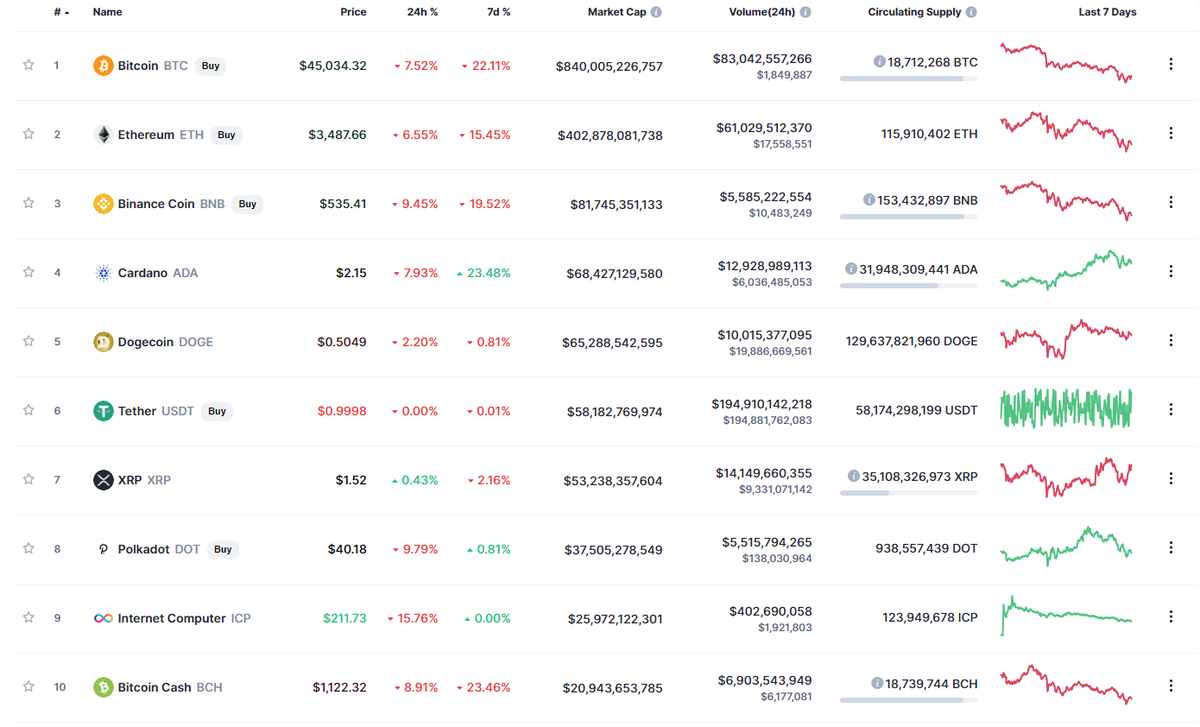Open more options menu for Dogecoin row
Image resolution: width=1200 pixels, height=727 pixels.
tap(1171, 340)
